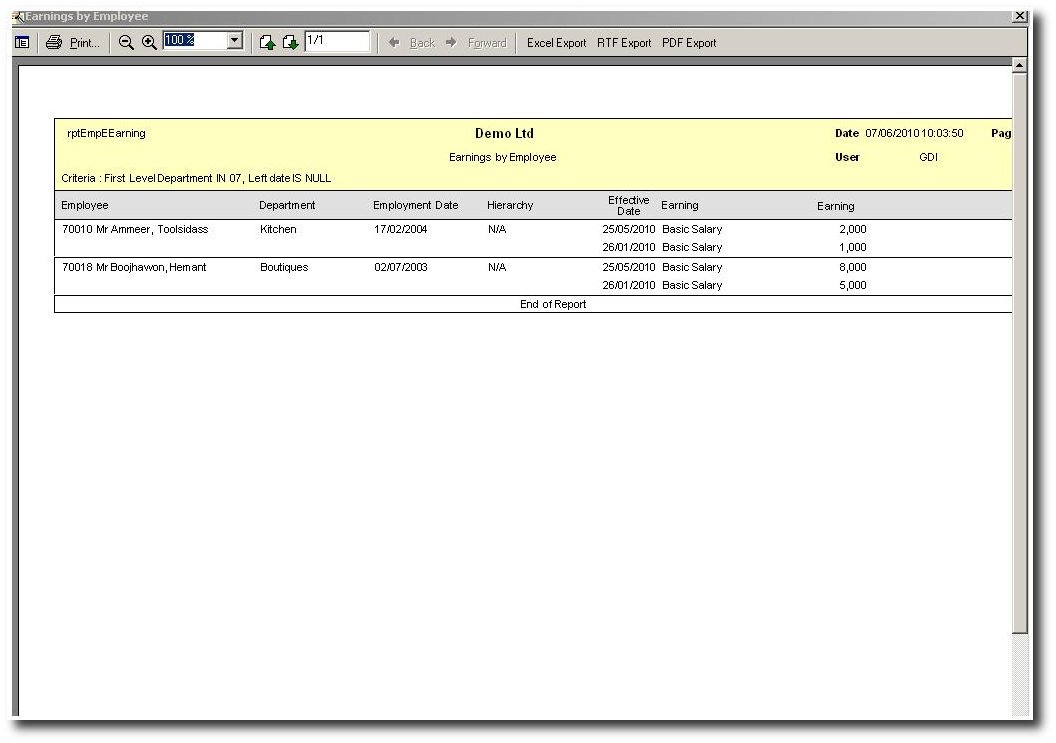The image size is (1056, 743).
Task: Click the Effective Date column header
Action: 628,206
